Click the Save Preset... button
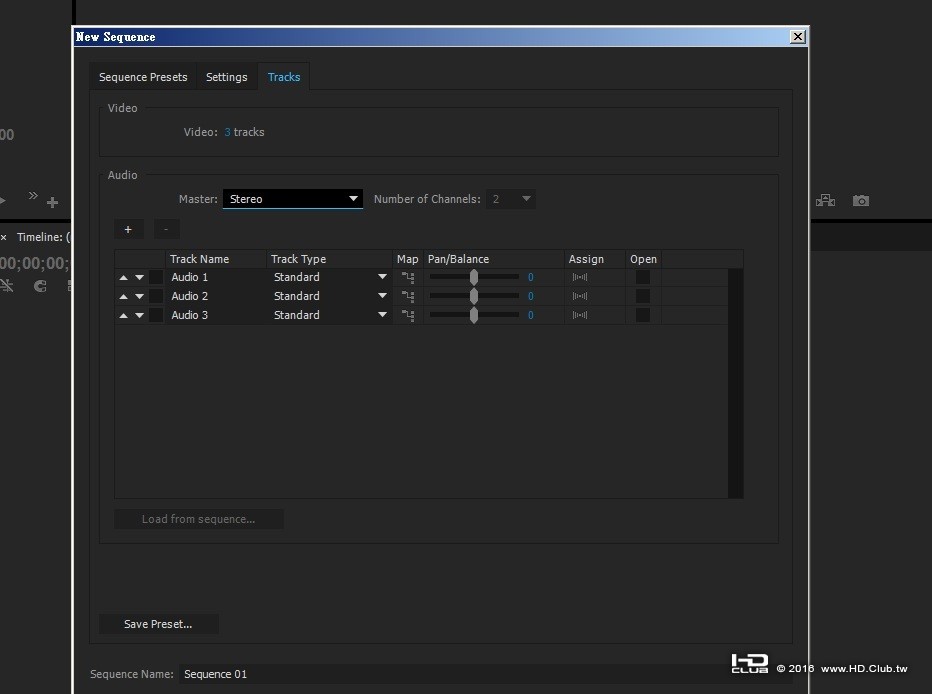Screen dimensions: 932x694 click(x=158, y=624)
